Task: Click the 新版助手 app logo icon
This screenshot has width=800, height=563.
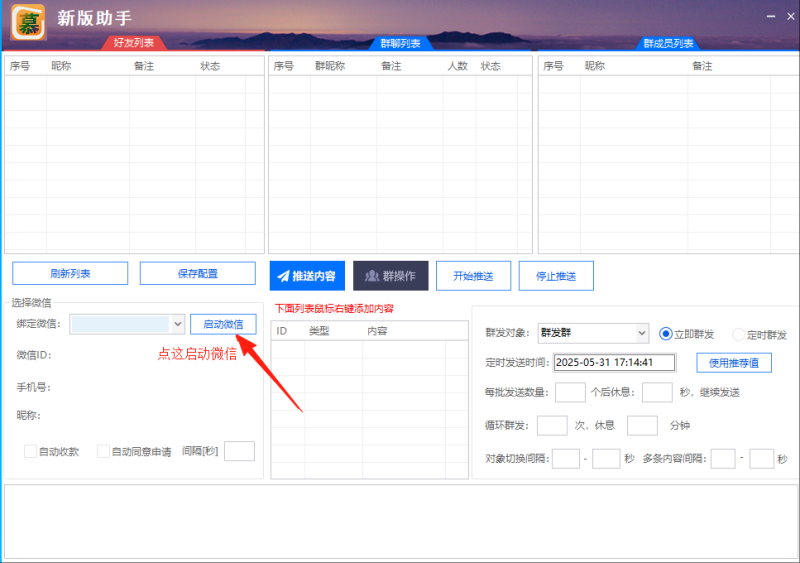Action: 29,22
